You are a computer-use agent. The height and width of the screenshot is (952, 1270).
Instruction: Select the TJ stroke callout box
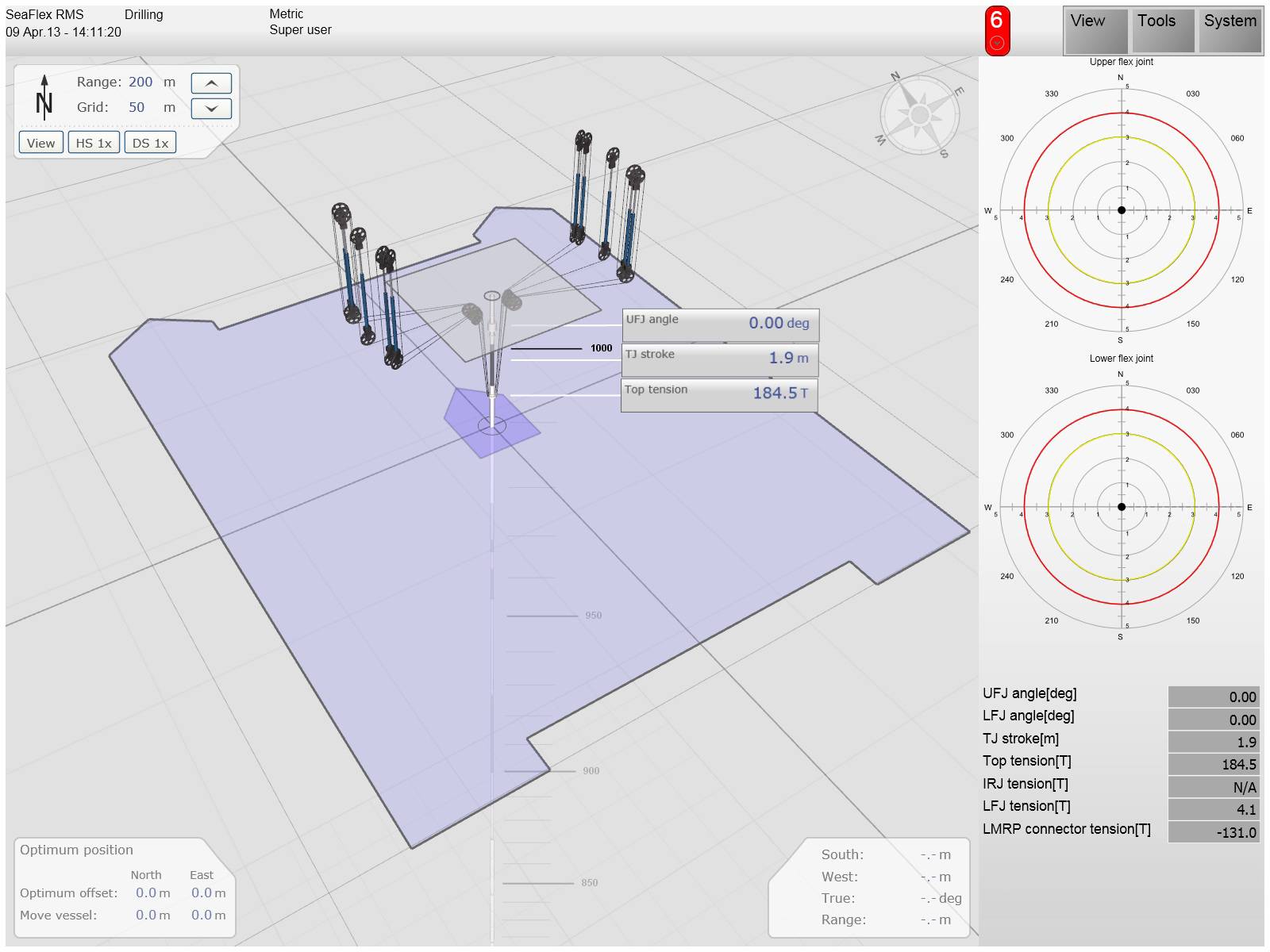[x=720, y=359]
